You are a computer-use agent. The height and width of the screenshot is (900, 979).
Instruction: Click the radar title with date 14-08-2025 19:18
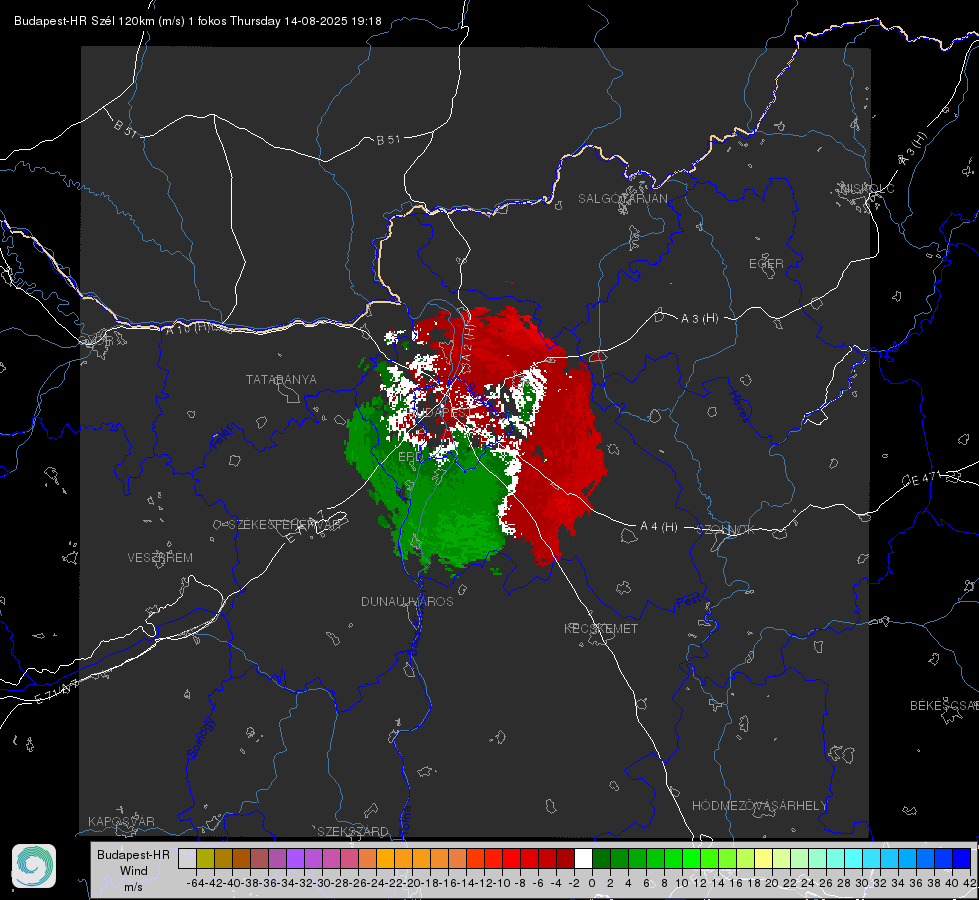click(x=197, y=21)
